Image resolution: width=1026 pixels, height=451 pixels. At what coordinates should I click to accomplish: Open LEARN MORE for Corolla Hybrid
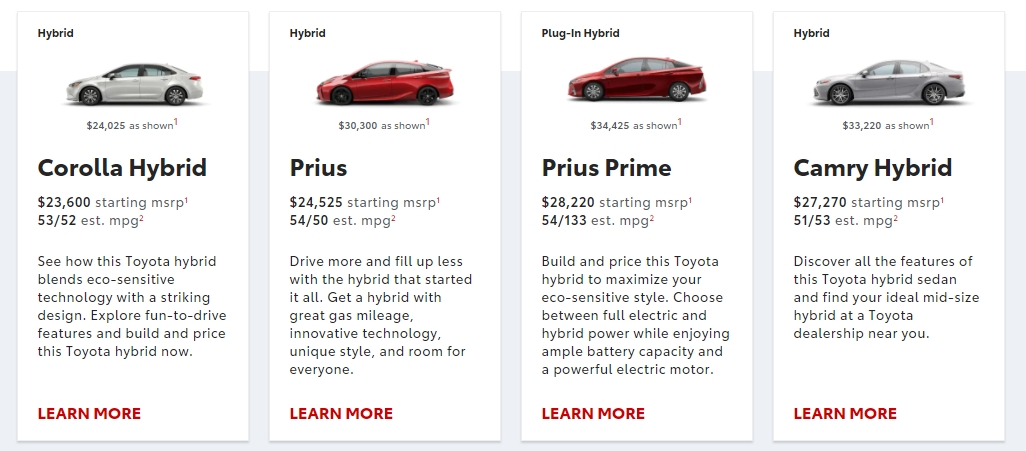[89, 414]
